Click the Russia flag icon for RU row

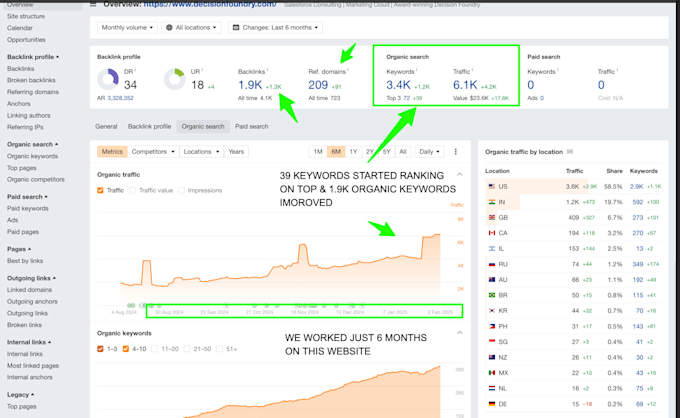tap(492, 264)
